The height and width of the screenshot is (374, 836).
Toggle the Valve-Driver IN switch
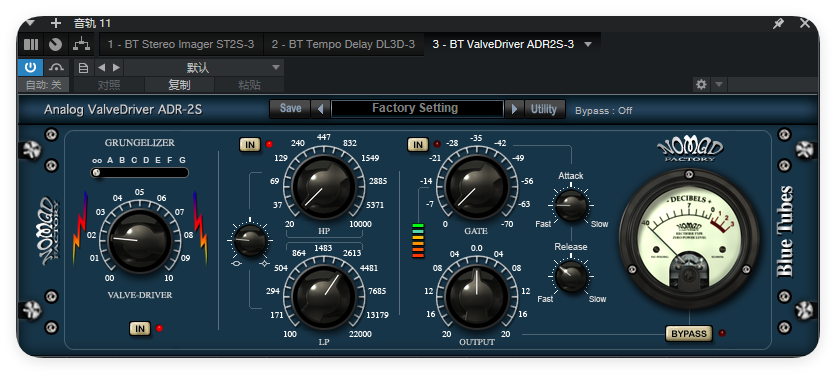point(140,329)
